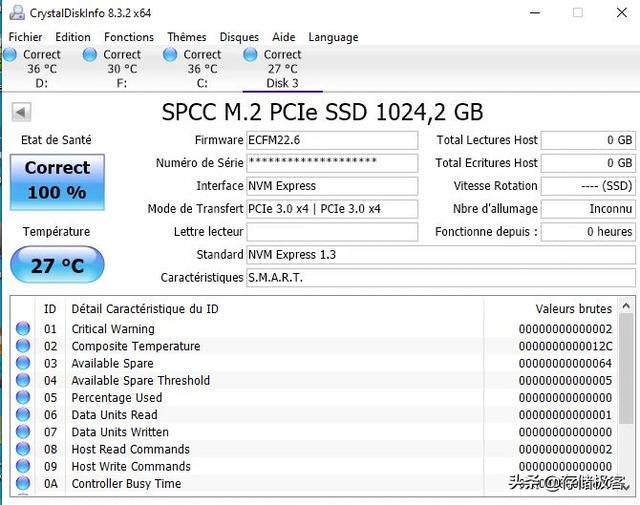The height and width of the screenshot is (505, 640).
Task: Click the CrystalDiskInfo title bar app icon
Action: tap(17, 12)
